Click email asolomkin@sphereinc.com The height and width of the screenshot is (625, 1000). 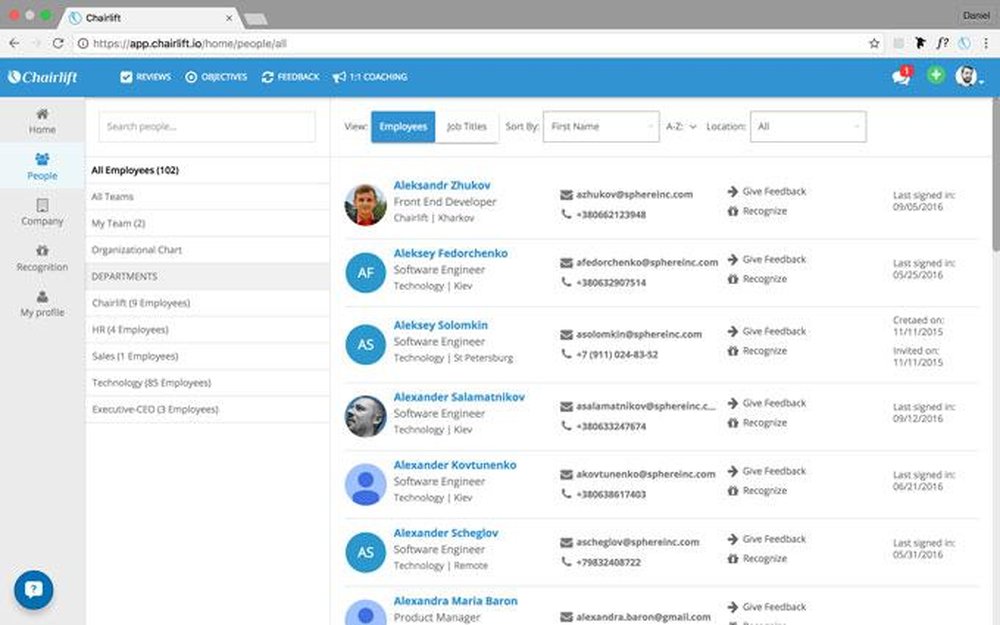pyautogui.click(x=638, y=334)
